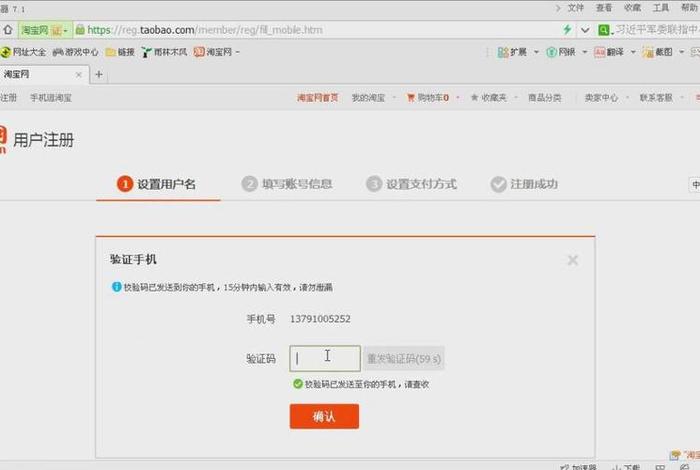The width and height of the screenshot is (700, 470).
Task: Click the orange 确认 button
Action: pos(324,416)
